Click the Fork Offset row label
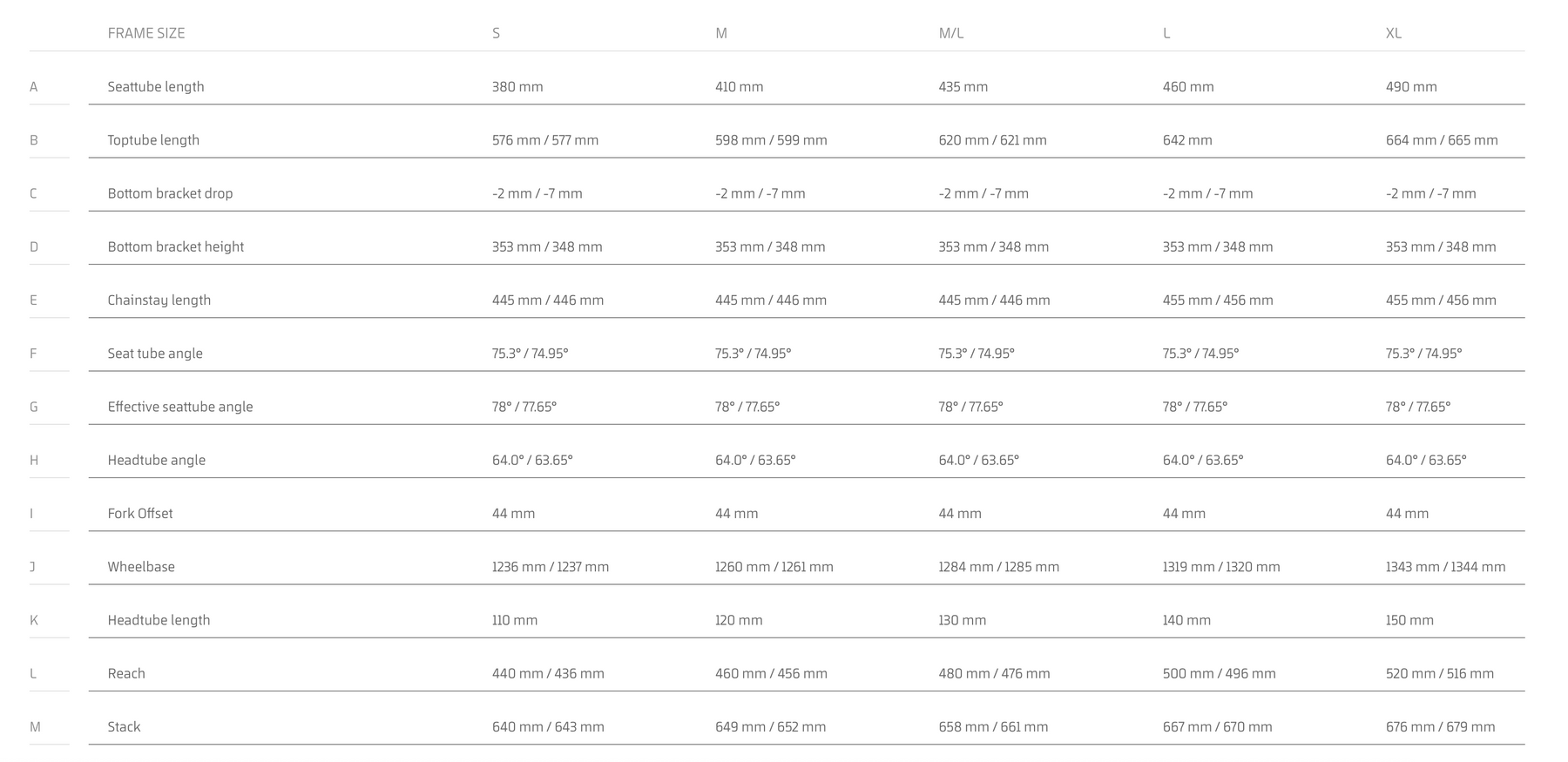The width and height of the screenshot is (1568, 762). click(x=140, y=514)
